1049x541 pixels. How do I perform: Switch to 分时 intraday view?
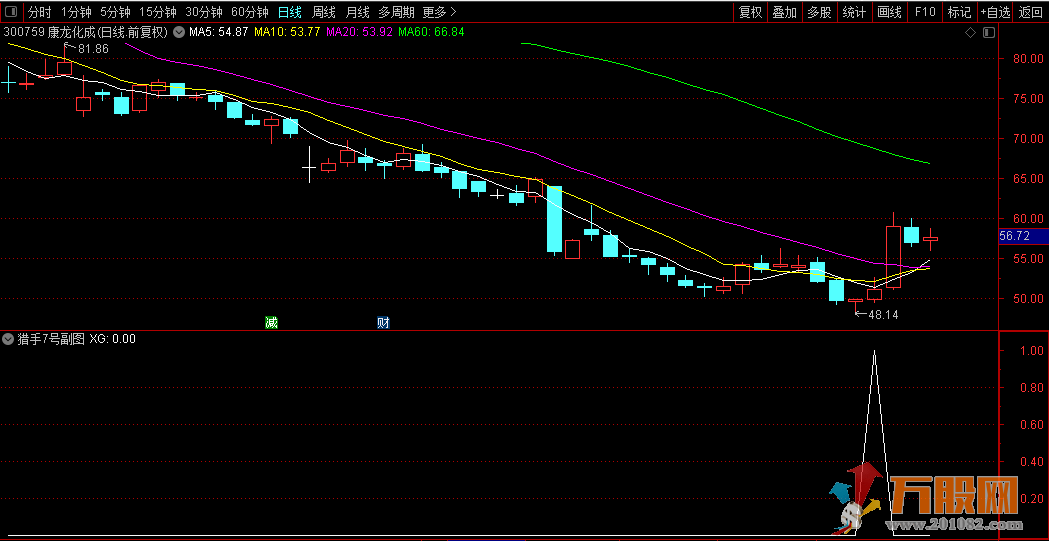click(39, 11)
